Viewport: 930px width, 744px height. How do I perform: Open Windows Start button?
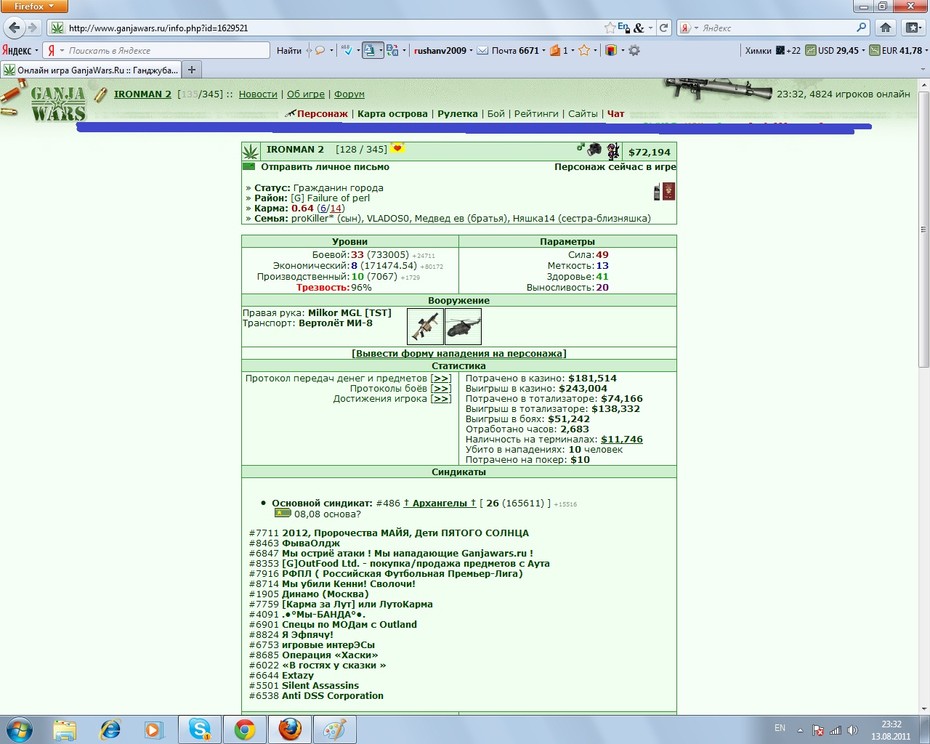pyautogui.click(x=18, y=729)
